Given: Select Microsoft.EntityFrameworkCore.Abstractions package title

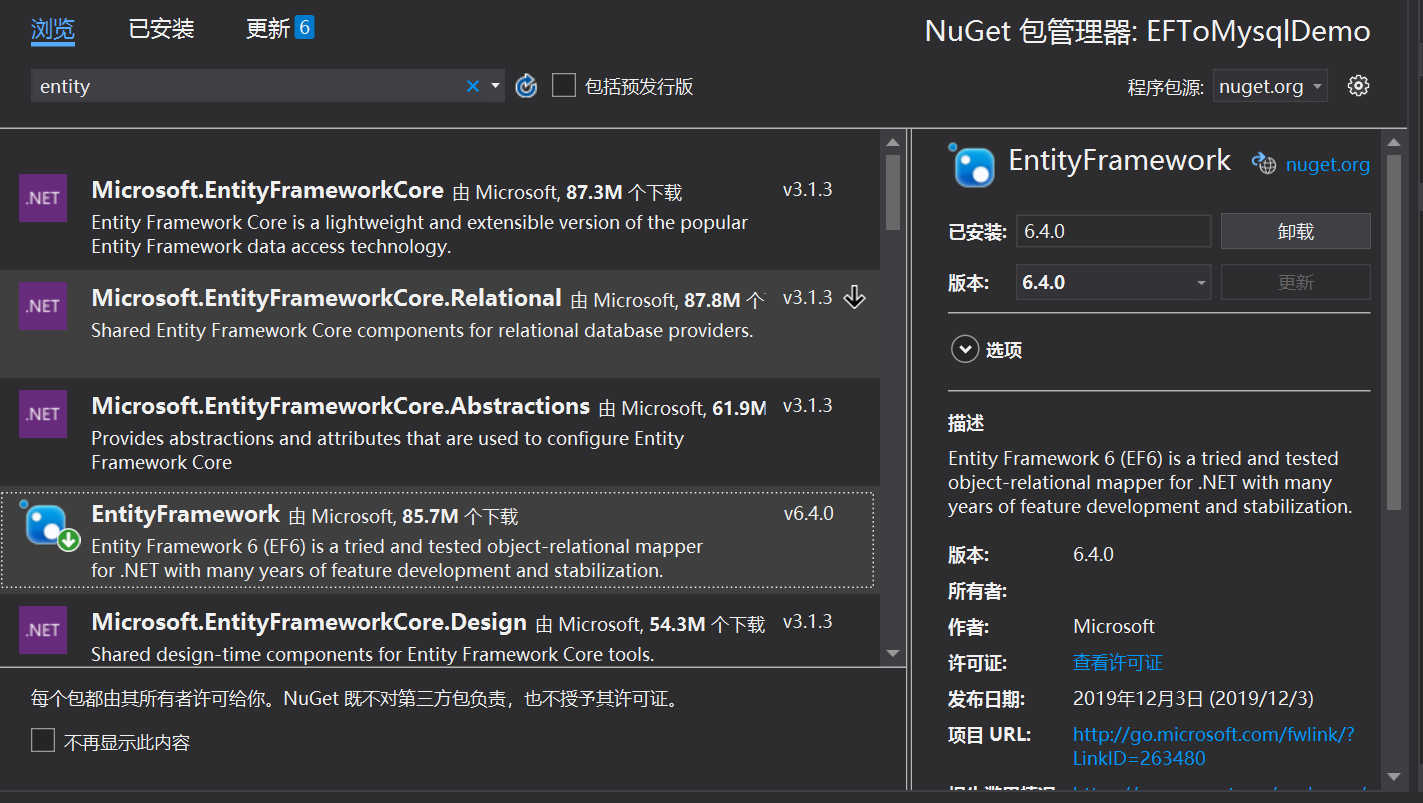Looking at the screenshot, I should click(x=340, y=406).
